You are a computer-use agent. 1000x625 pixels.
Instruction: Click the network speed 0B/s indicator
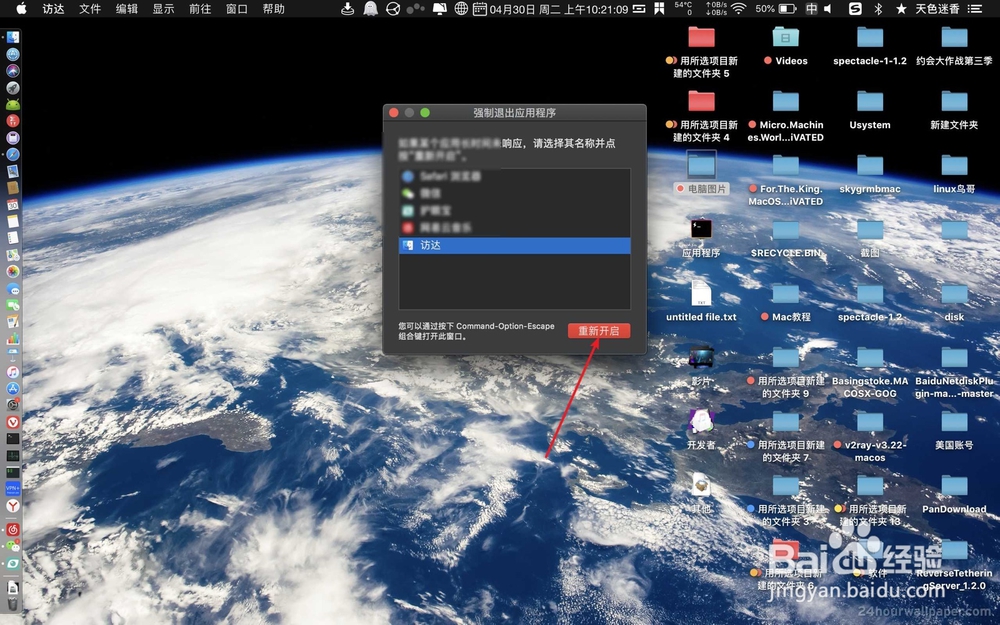click(x=716, y=9)
